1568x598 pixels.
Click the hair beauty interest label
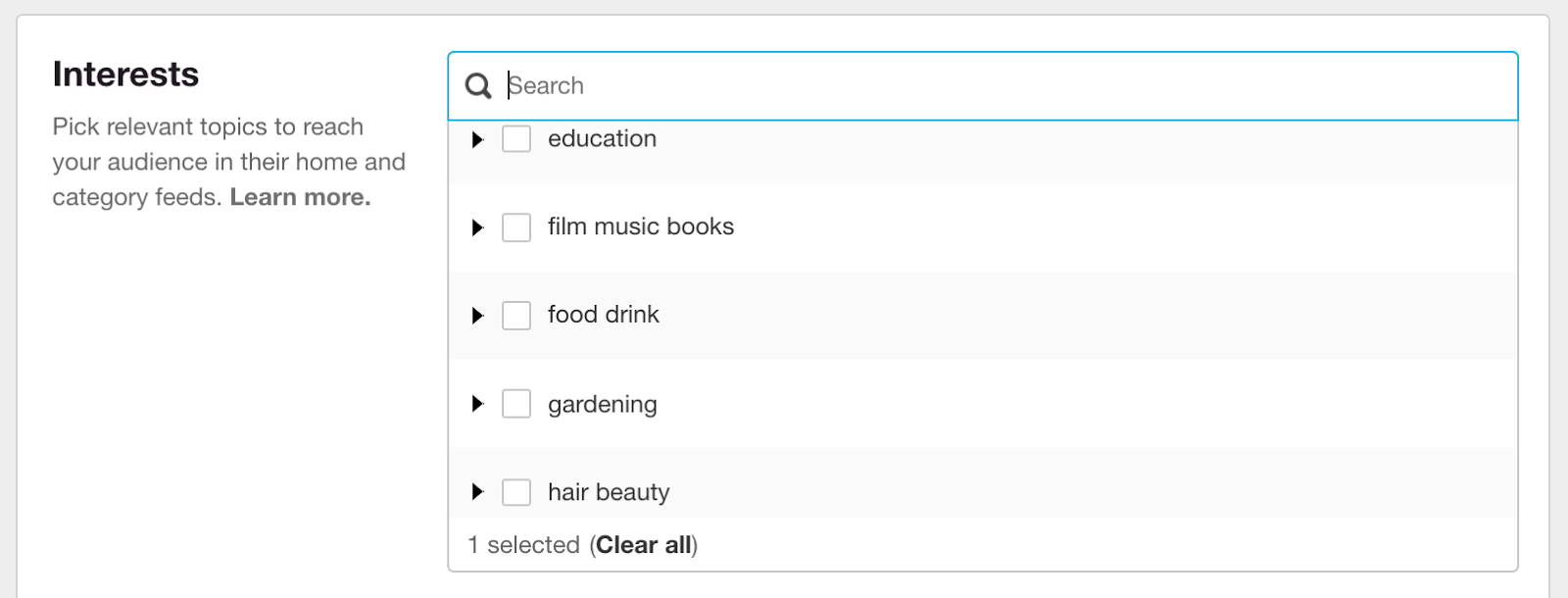[608, 491]
